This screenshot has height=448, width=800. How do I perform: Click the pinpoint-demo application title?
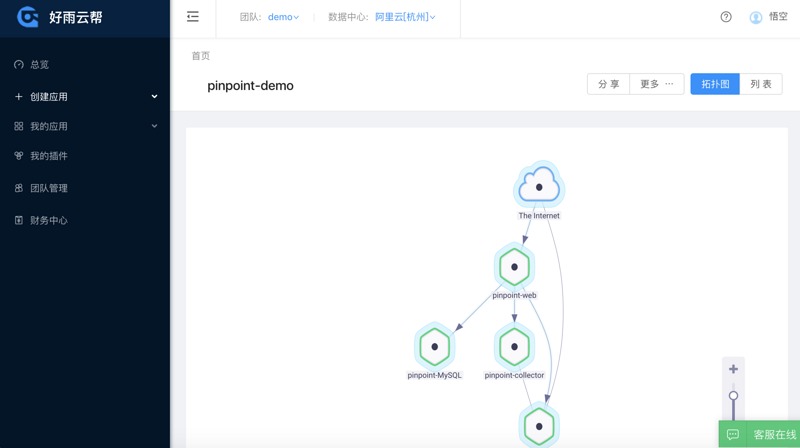click(250, 86)
